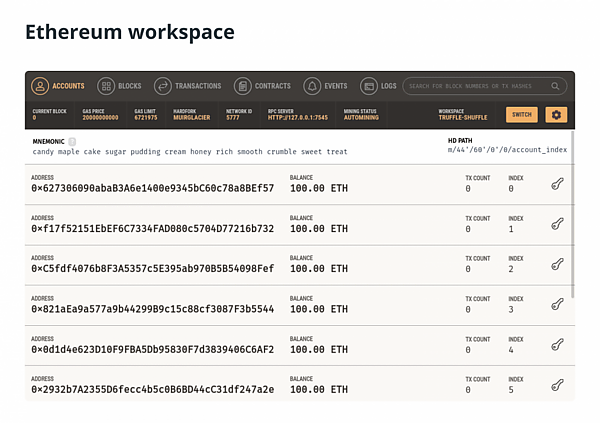This screenshot has height=423, width=600.
Task: Switch to the Blocks tab
Action: (x=119, y=86)
